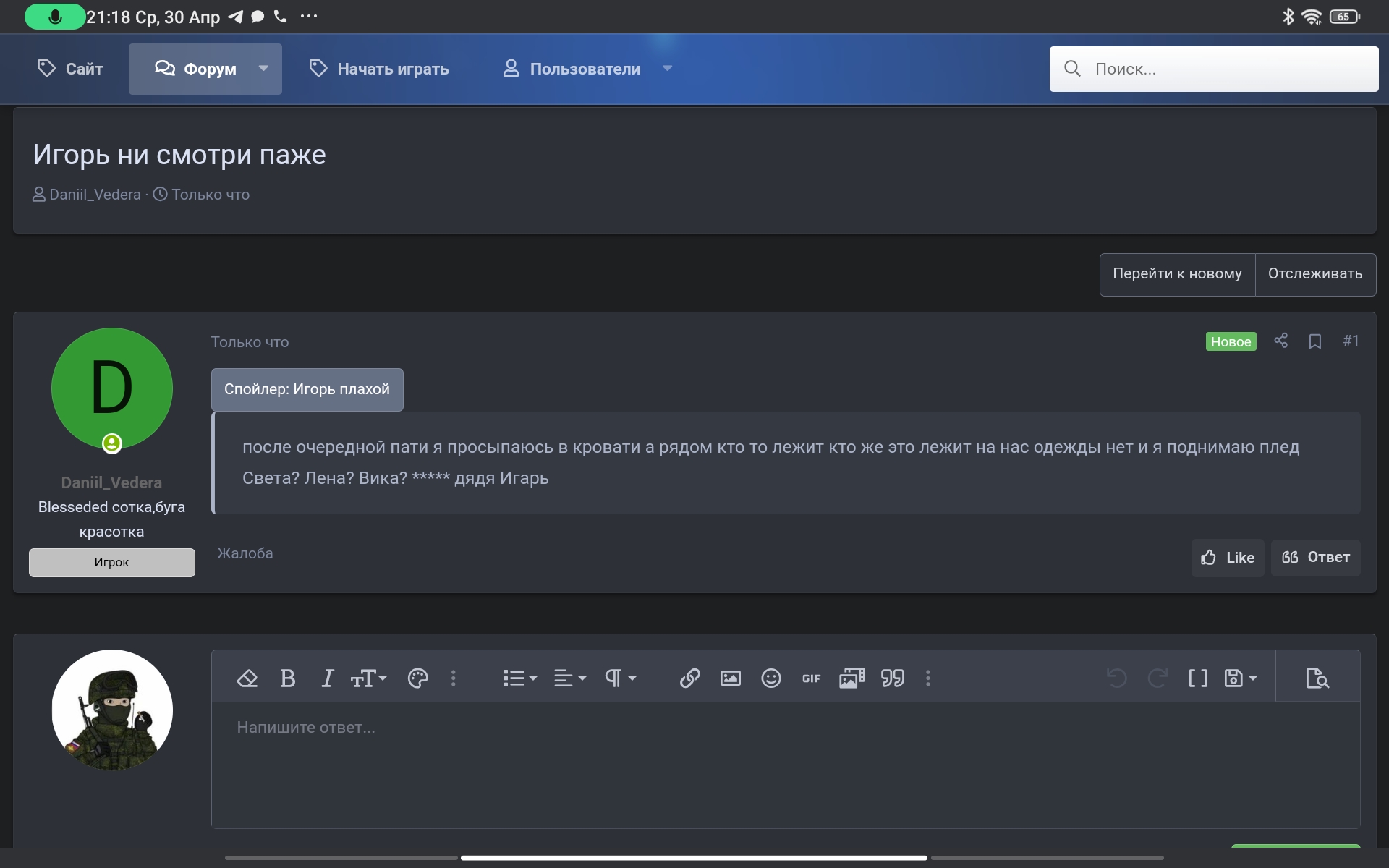
Task: Click the eraser remove formatting icon
Action: click(247, 678)
